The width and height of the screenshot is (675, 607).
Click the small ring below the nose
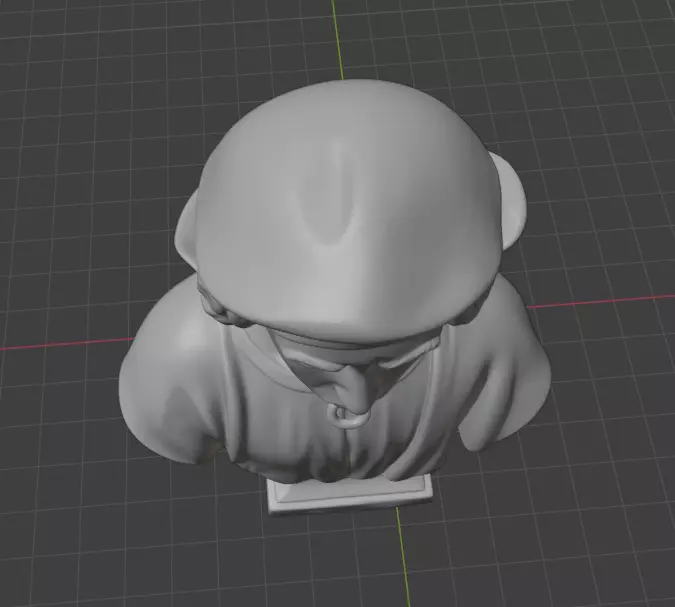[x=348, y=416]
